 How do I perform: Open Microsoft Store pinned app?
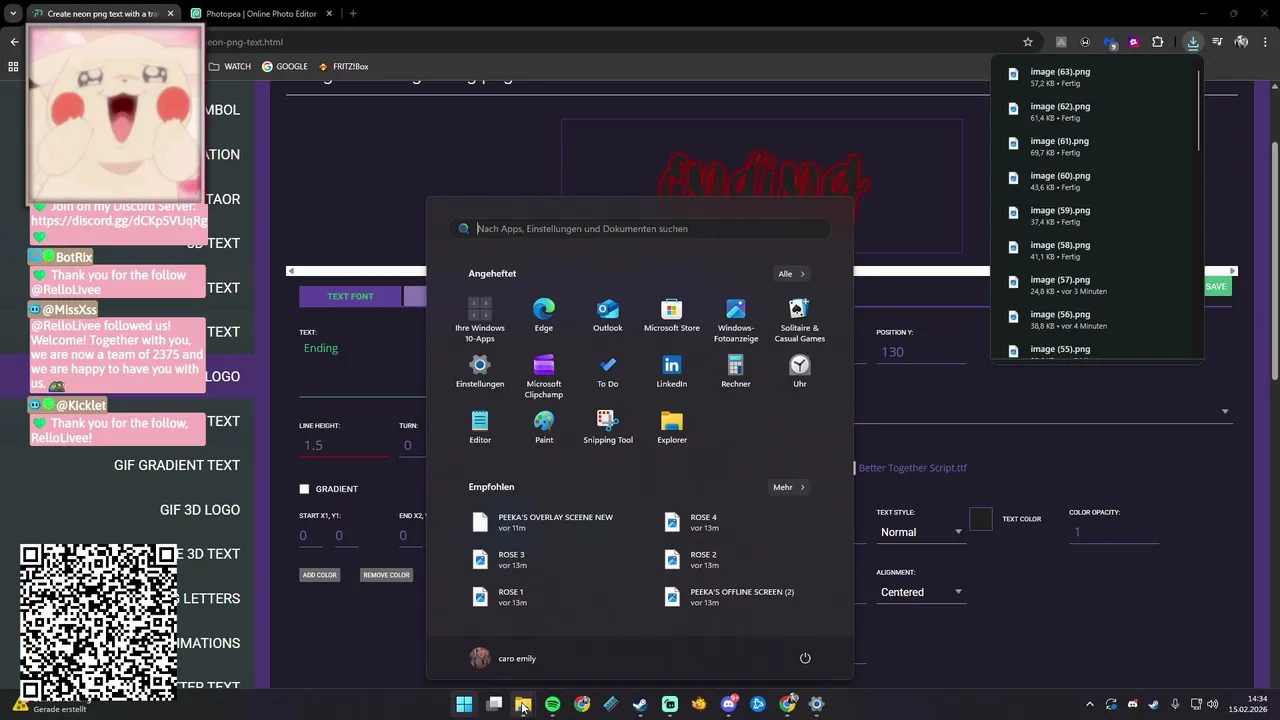click(x=671, y=316)
